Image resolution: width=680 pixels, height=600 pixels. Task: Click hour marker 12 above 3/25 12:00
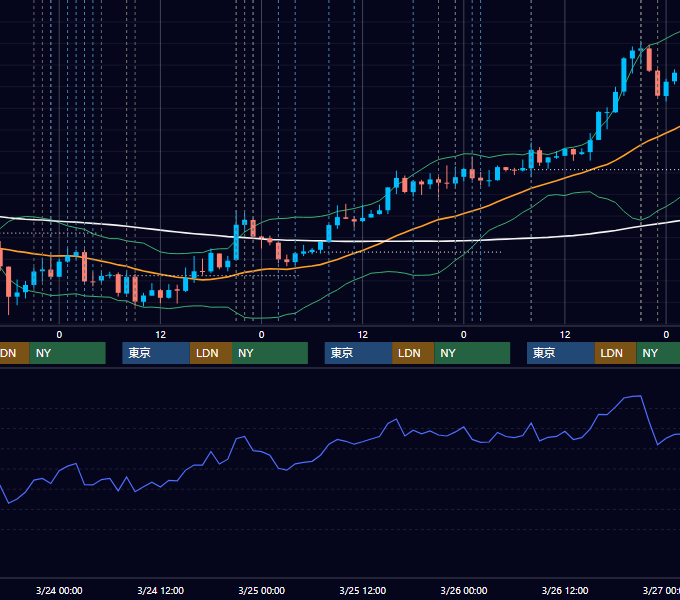tap(363, 335)
